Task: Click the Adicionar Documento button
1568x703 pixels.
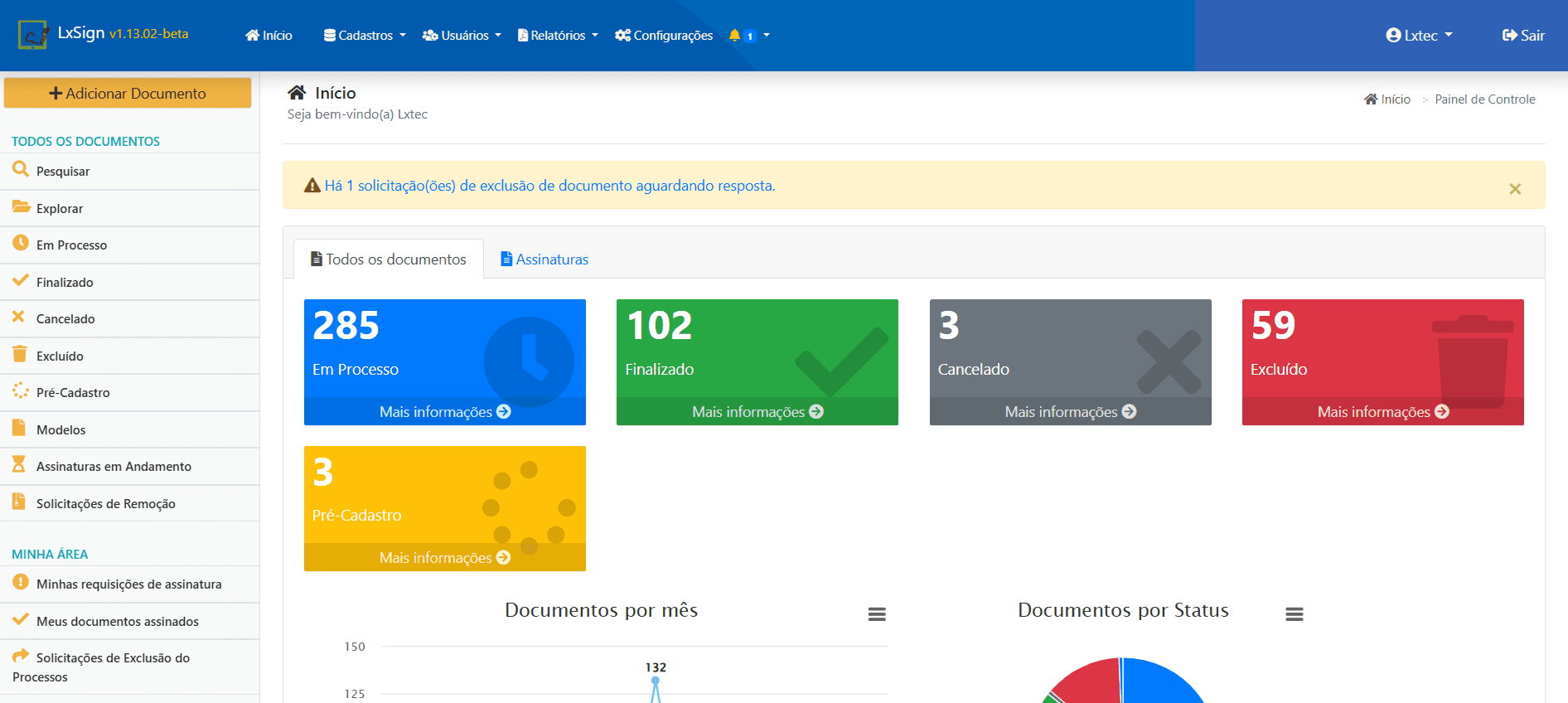Action: tap(128, 94)
